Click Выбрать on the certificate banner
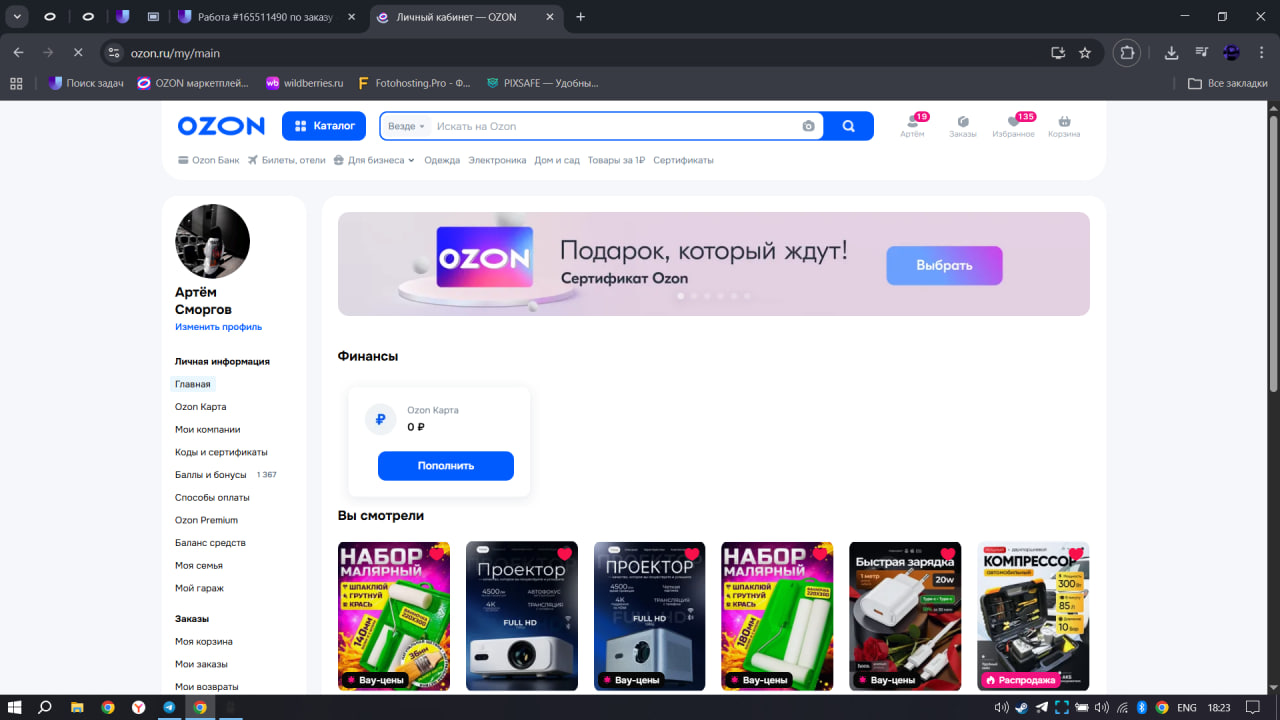 tap(944, 265)
